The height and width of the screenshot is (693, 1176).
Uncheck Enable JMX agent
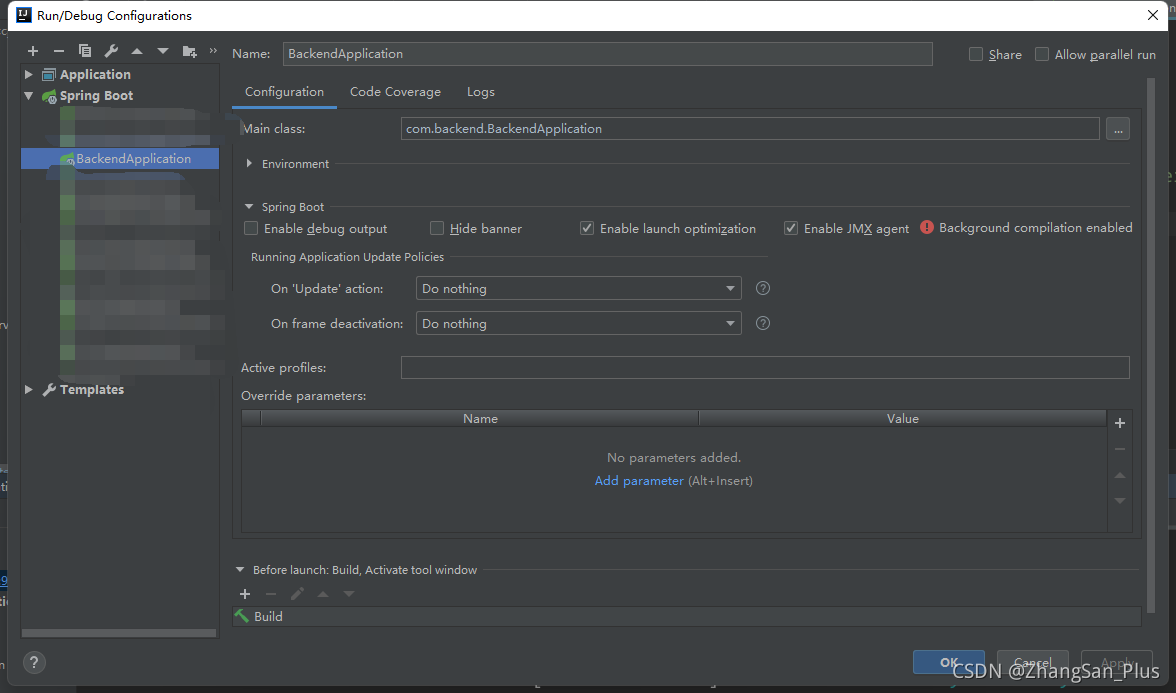tap(790, 228)
